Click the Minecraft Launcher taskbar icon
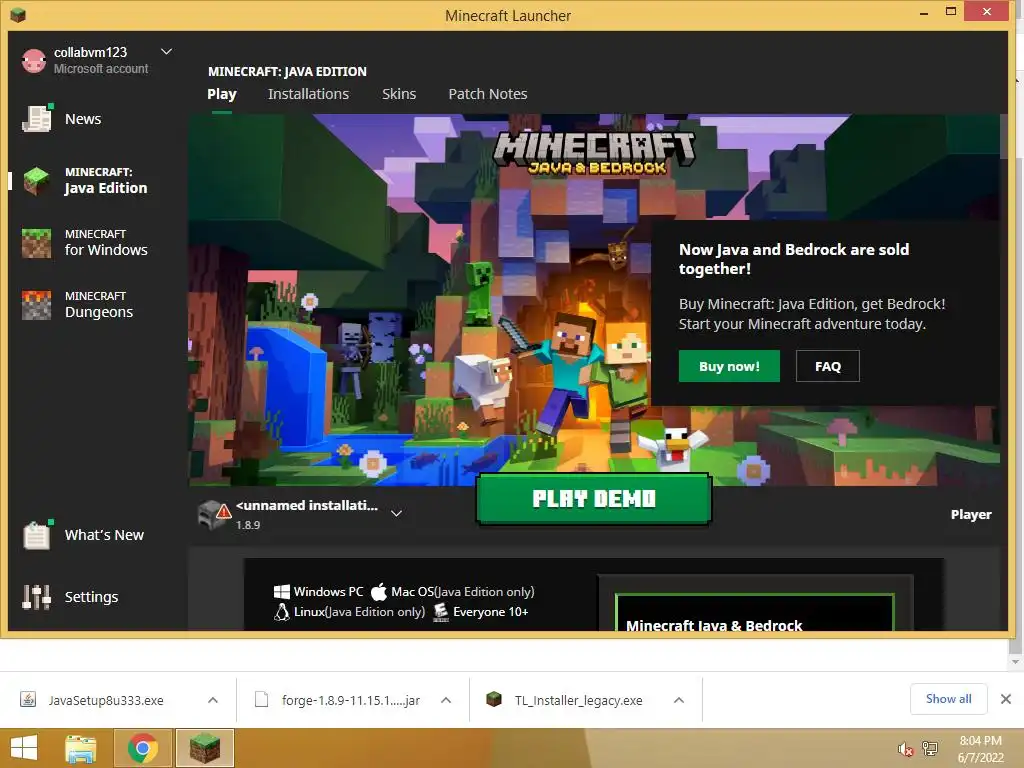This screenshot has width=1024, height=768. coord(204,748)
